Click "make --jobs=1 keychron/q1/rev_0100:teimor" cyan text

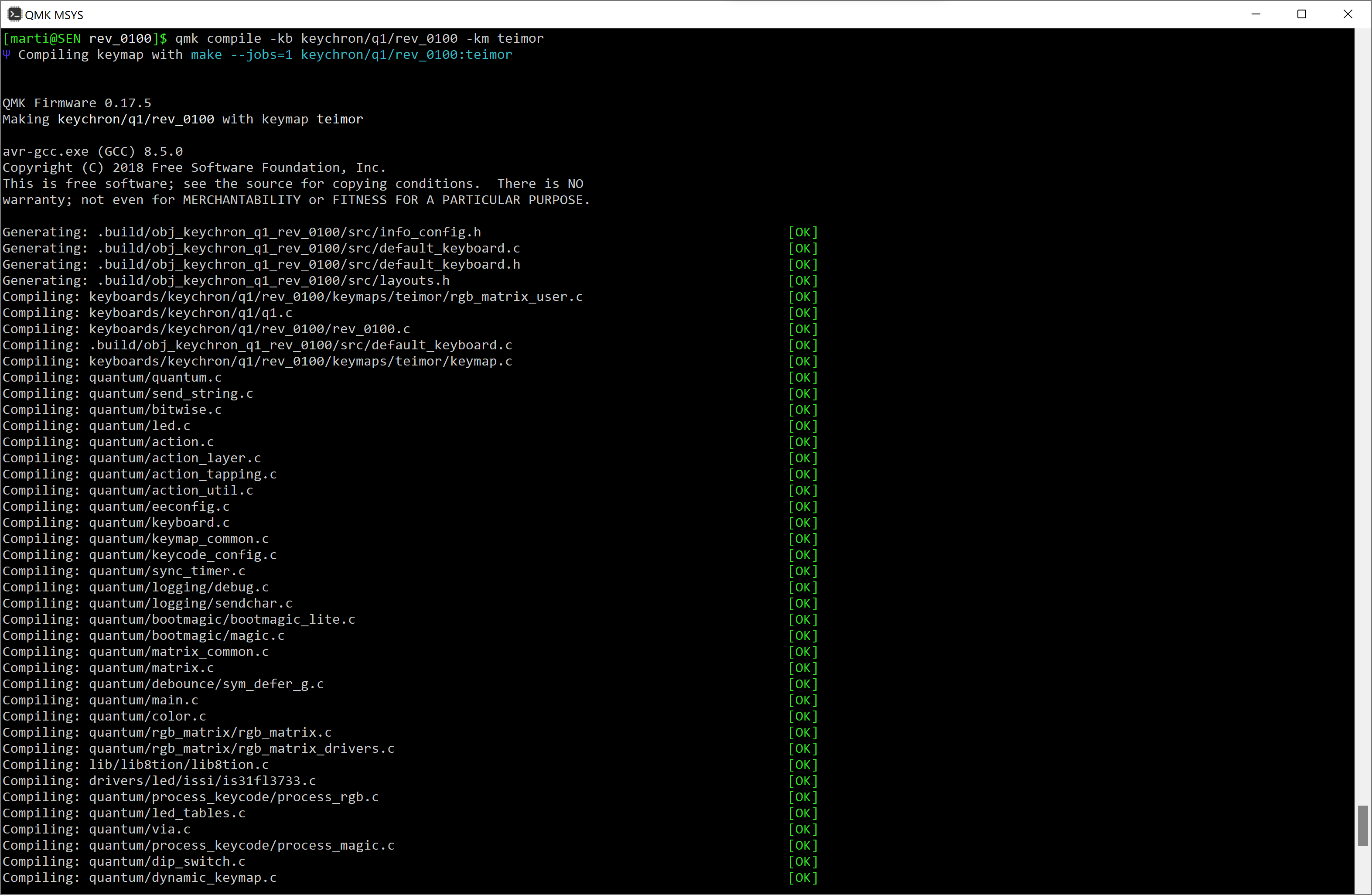click(352, 55)
